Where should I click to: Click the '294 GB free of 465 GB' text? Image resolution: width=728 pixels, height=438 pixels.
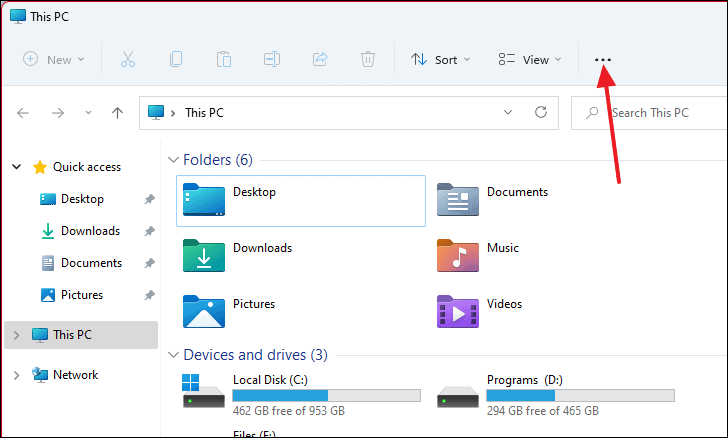[x=543, y=411]
